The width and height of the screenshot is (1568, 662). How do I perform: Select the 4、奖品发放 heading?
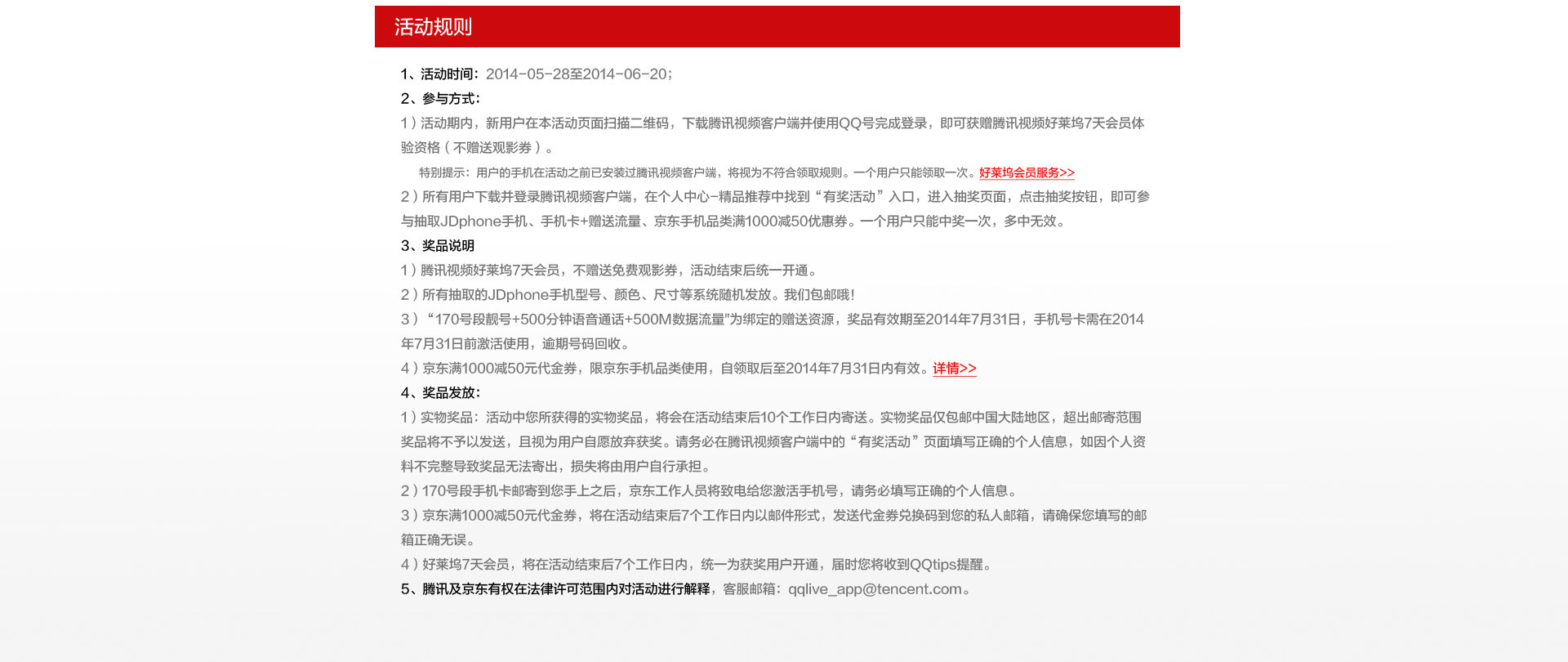(440, 393)
